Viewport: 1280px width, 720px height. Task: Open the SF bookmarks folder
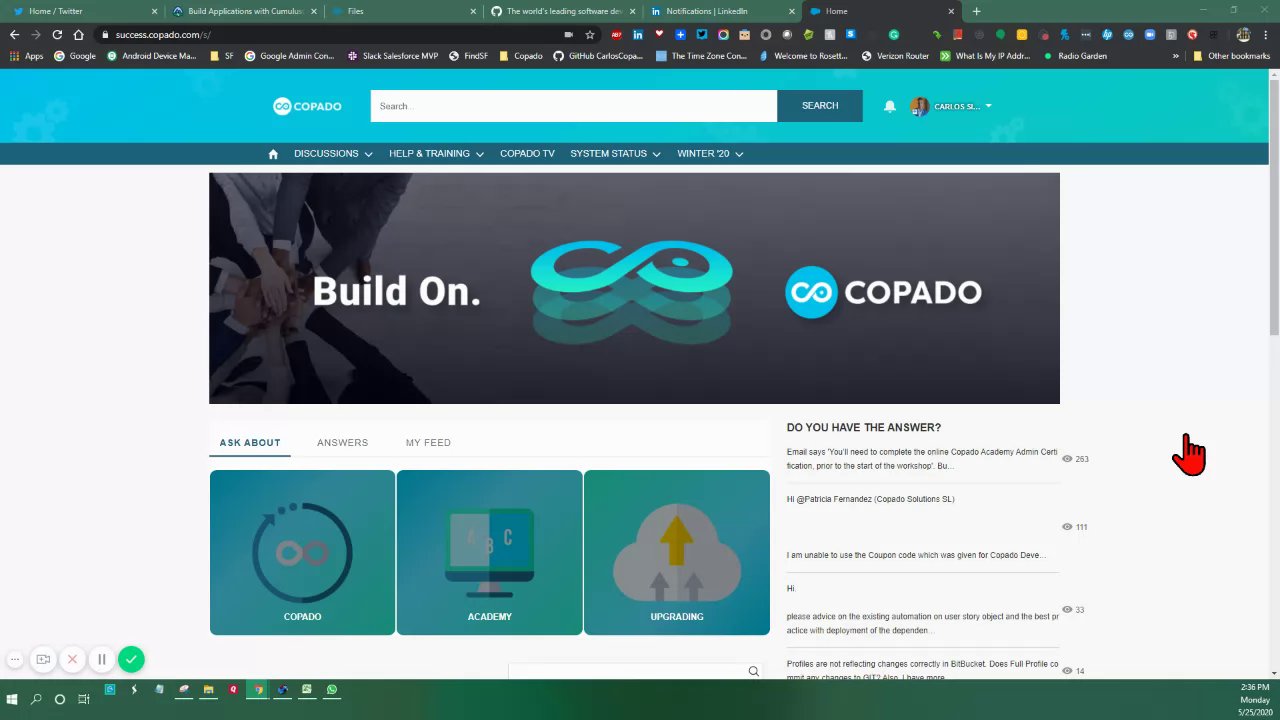click(x=222, y=56)
